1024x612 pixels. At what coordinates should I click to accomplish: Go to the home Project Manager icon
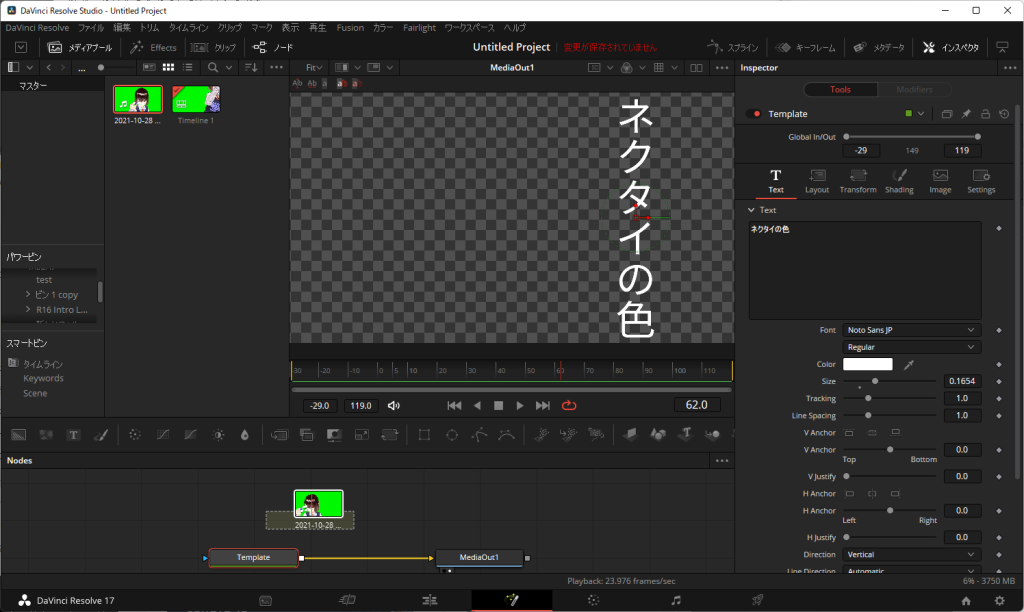(966, 601)
